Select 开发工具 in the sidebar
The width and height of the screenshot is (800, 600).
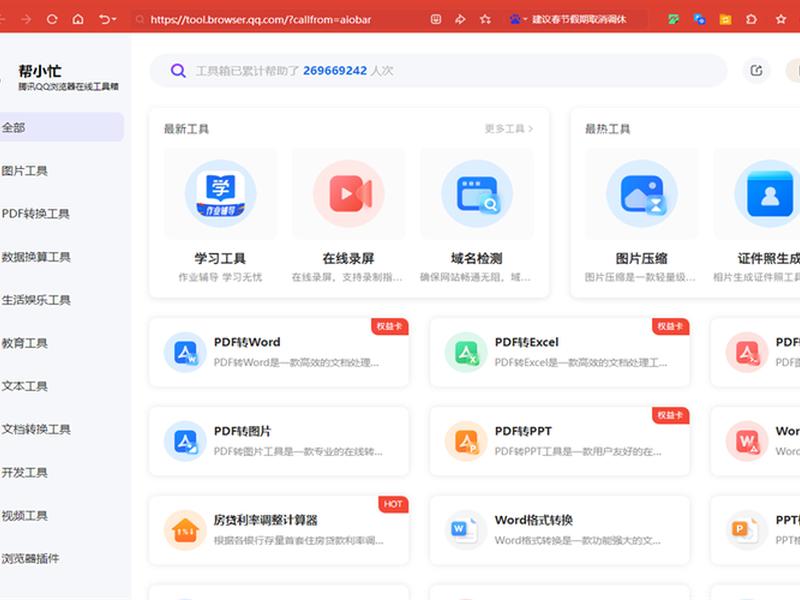[24, 472]
